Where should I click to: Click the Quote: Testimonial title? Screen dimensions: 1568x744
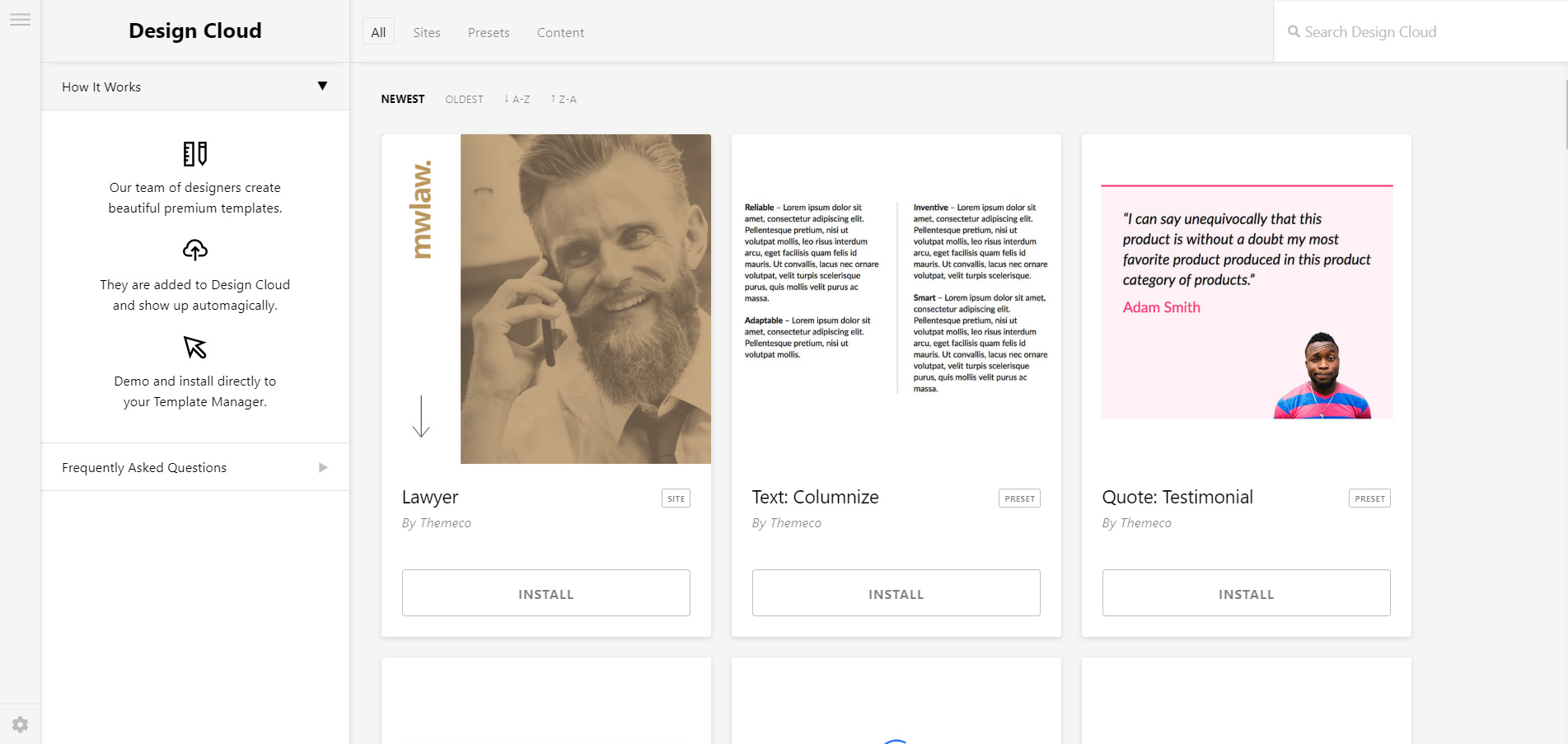[x=1177, y=498]
